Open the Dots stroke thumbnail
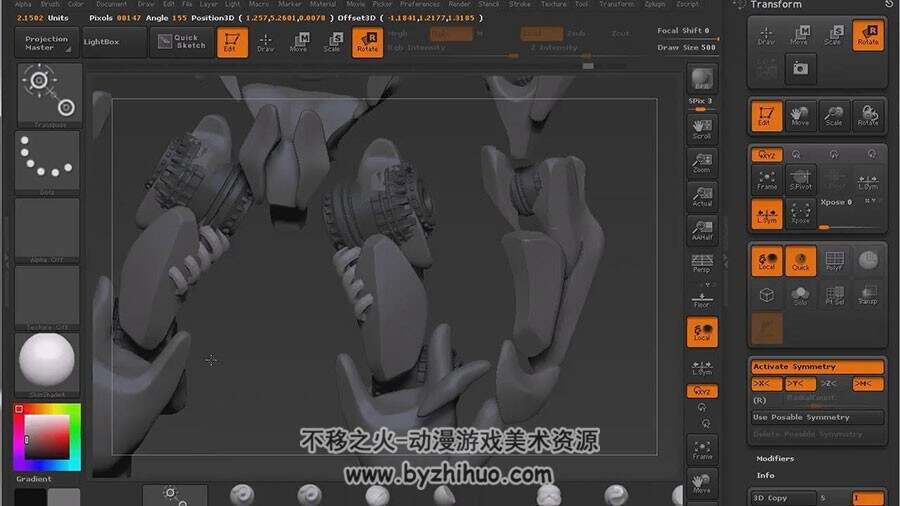This screenshot has height=506, width=900. tap(47, 162)
